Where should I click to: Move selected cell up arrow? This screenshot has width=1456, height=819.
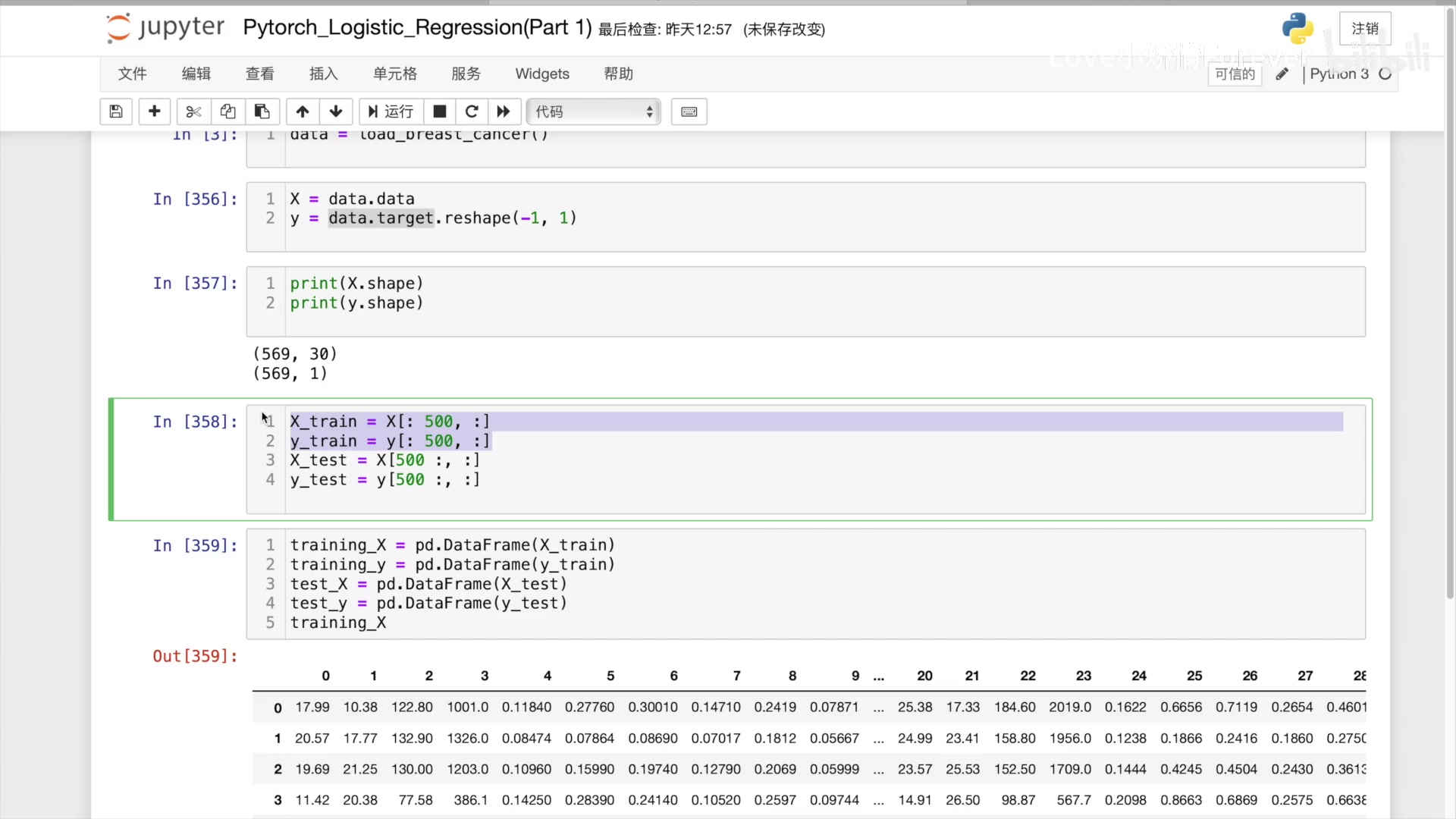(x=303, y=111)
